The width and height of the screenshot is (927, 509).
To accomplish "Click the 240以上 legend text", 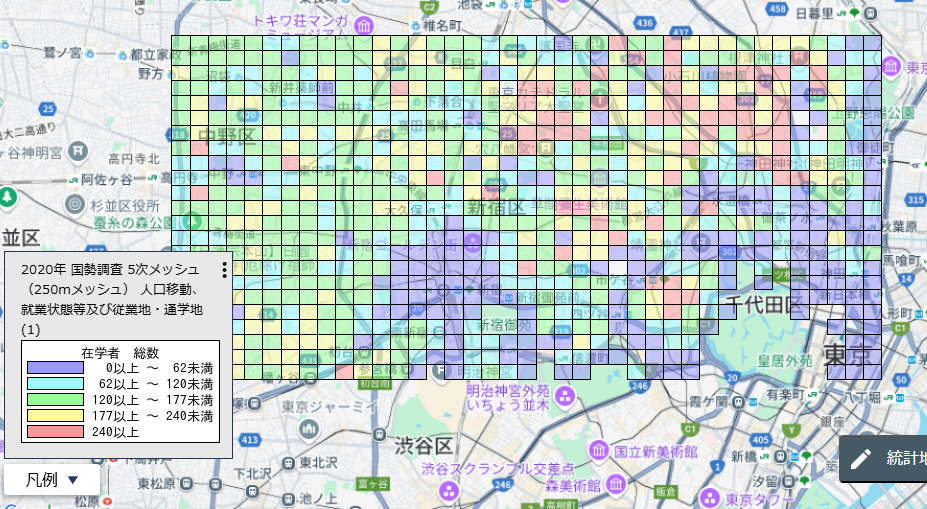I will coord(115,432).
